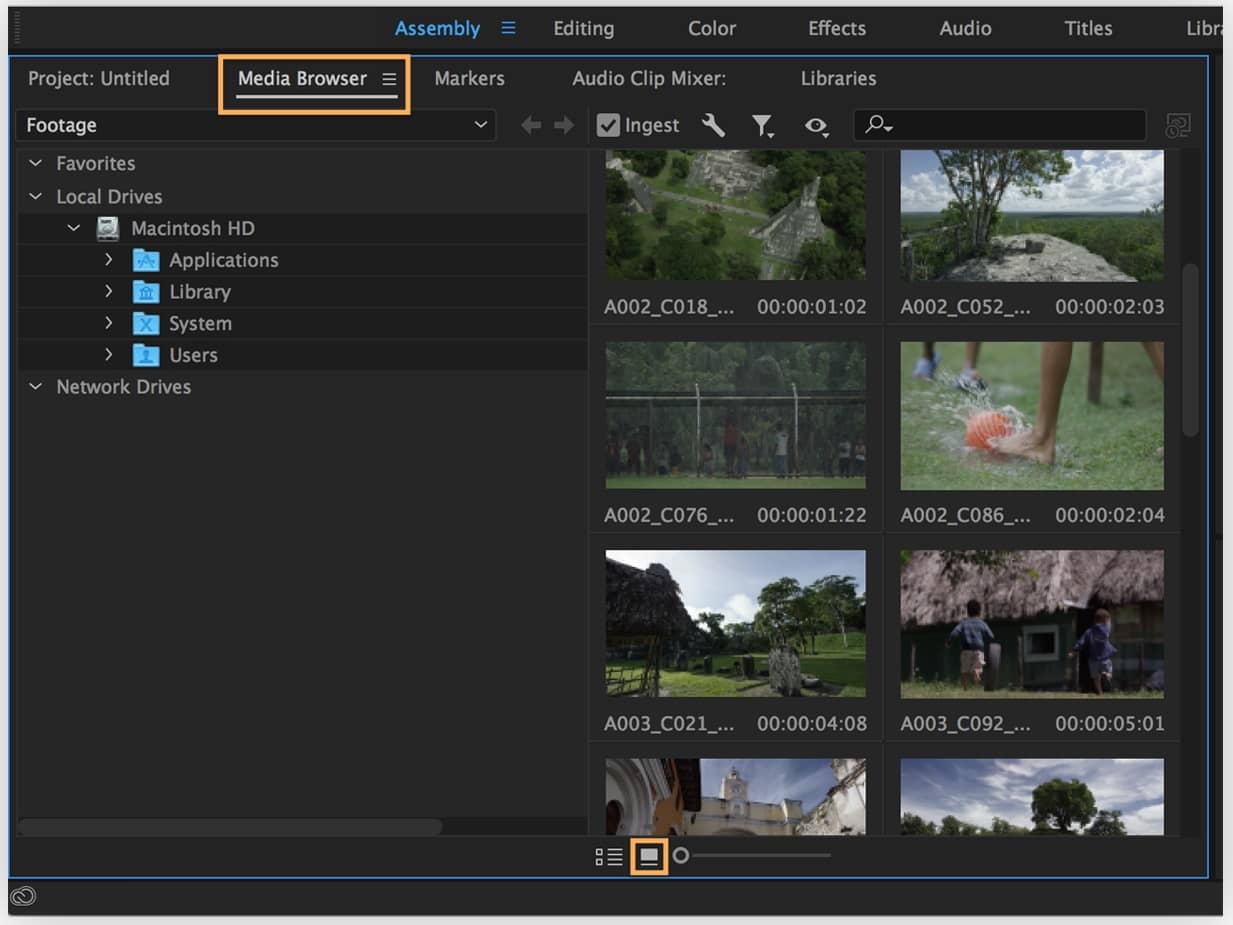Collapse the Network Drives section
Image resolution: width=1233 pixels, height=925 pixels.
[x=36, y=386]
